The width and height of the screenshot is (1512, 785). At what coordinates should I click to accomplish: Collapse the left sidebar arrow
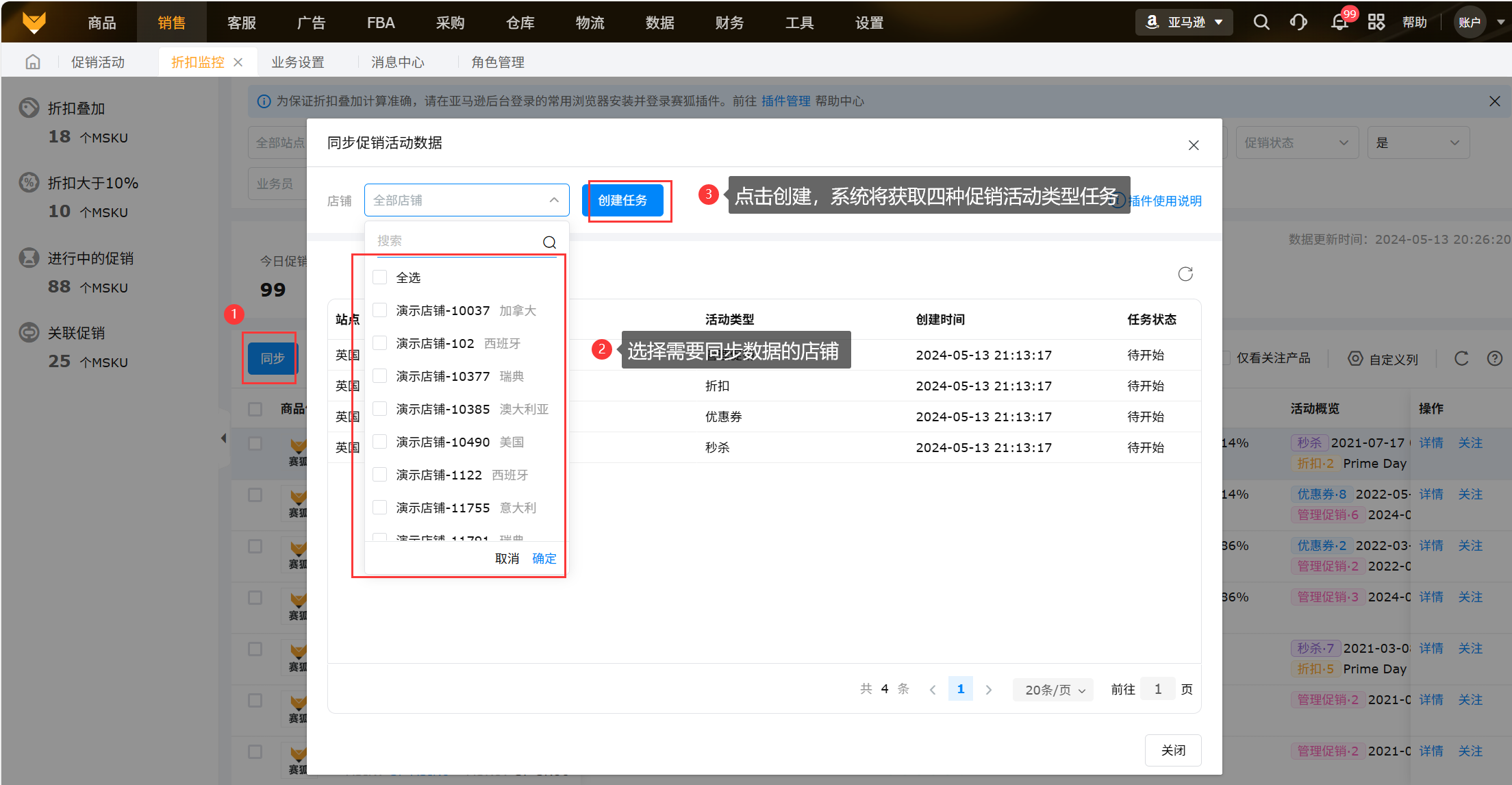223,438
